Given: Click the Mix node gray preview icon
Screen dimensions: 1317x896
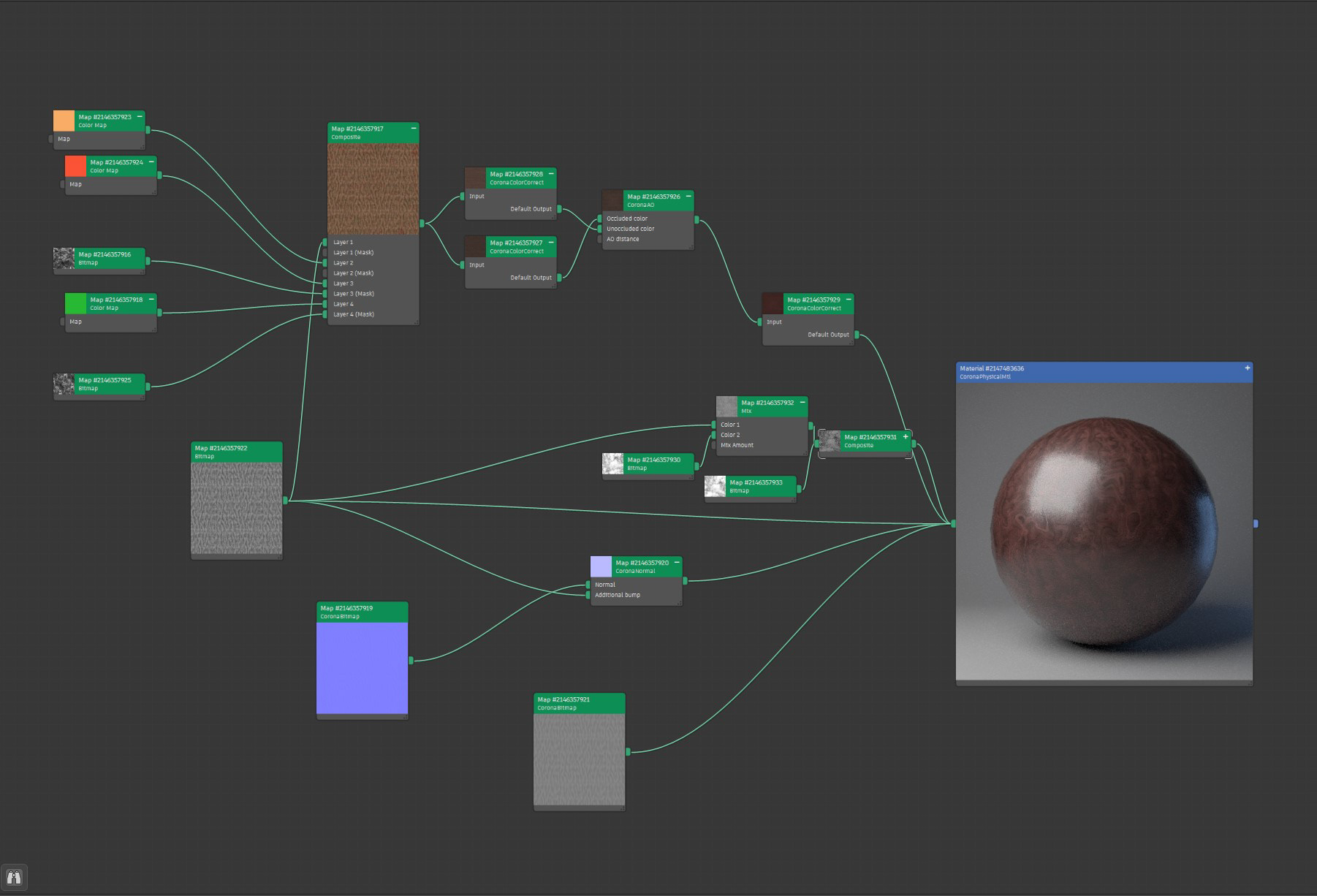Looking at the screenshot, I should (x=726, y=406).
